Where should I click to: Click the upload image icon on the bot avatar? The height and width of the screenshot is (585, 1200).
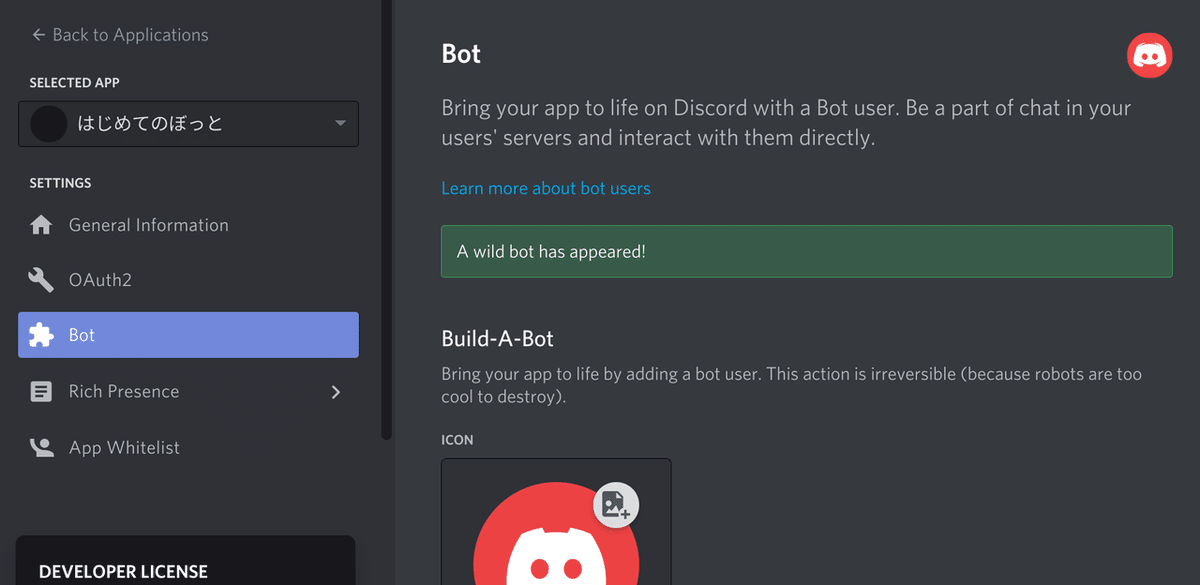(x=616, y=505)
